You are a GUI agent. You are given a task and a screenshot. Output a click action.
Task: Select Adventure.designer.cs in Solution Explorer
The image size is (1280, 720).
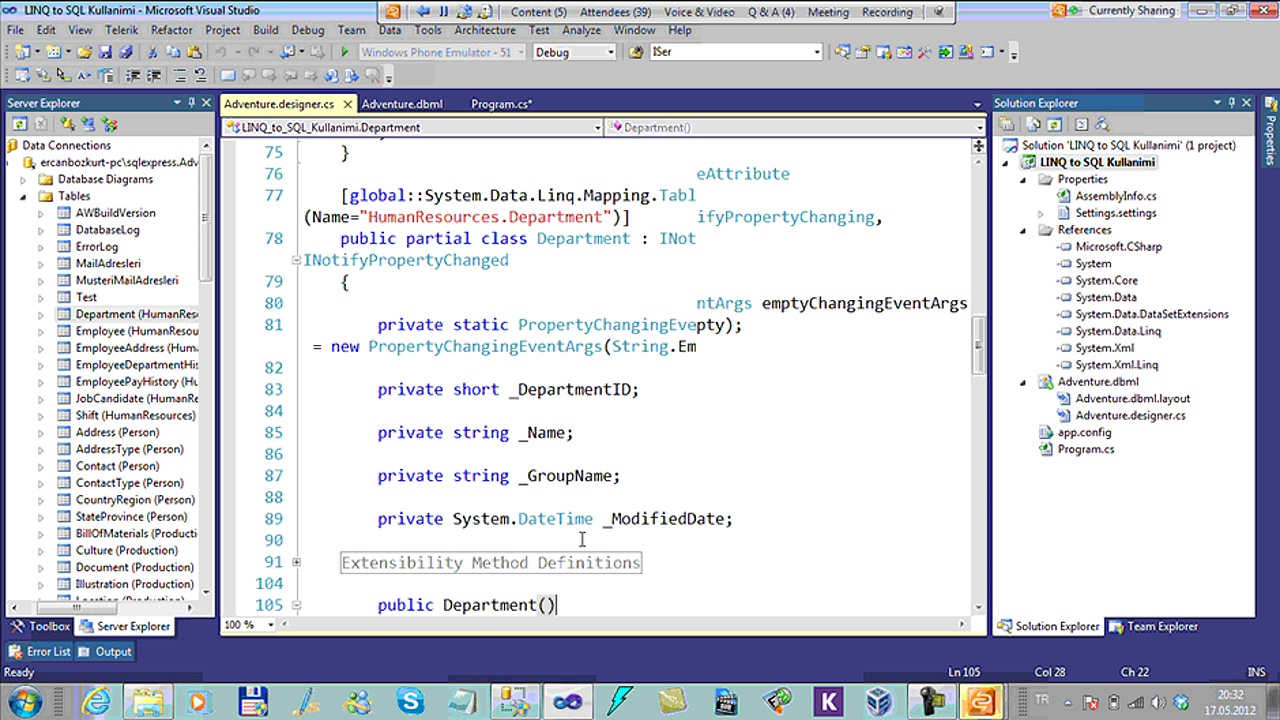[1129, 415]
